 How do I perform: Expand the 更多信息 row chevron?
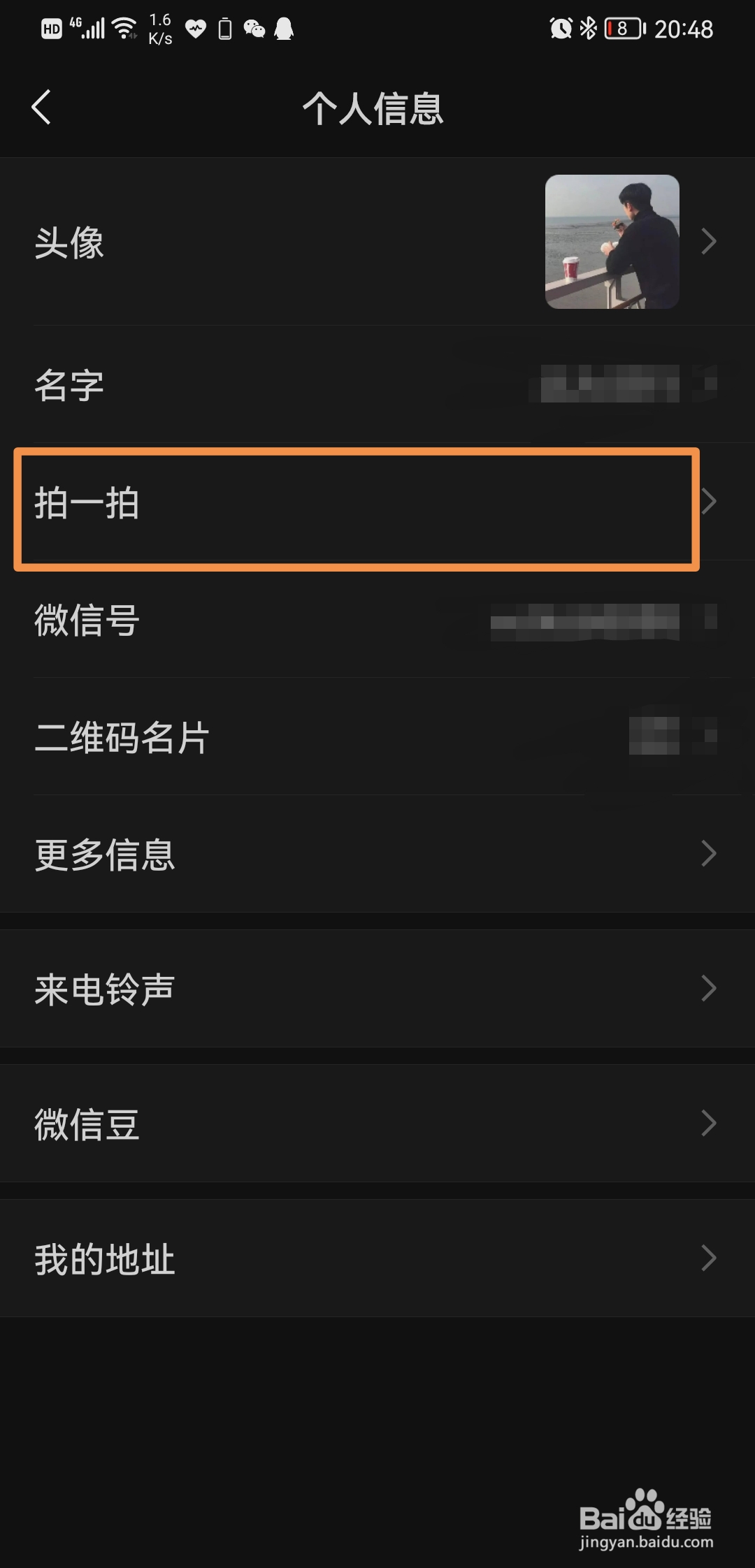pos(709,853)
